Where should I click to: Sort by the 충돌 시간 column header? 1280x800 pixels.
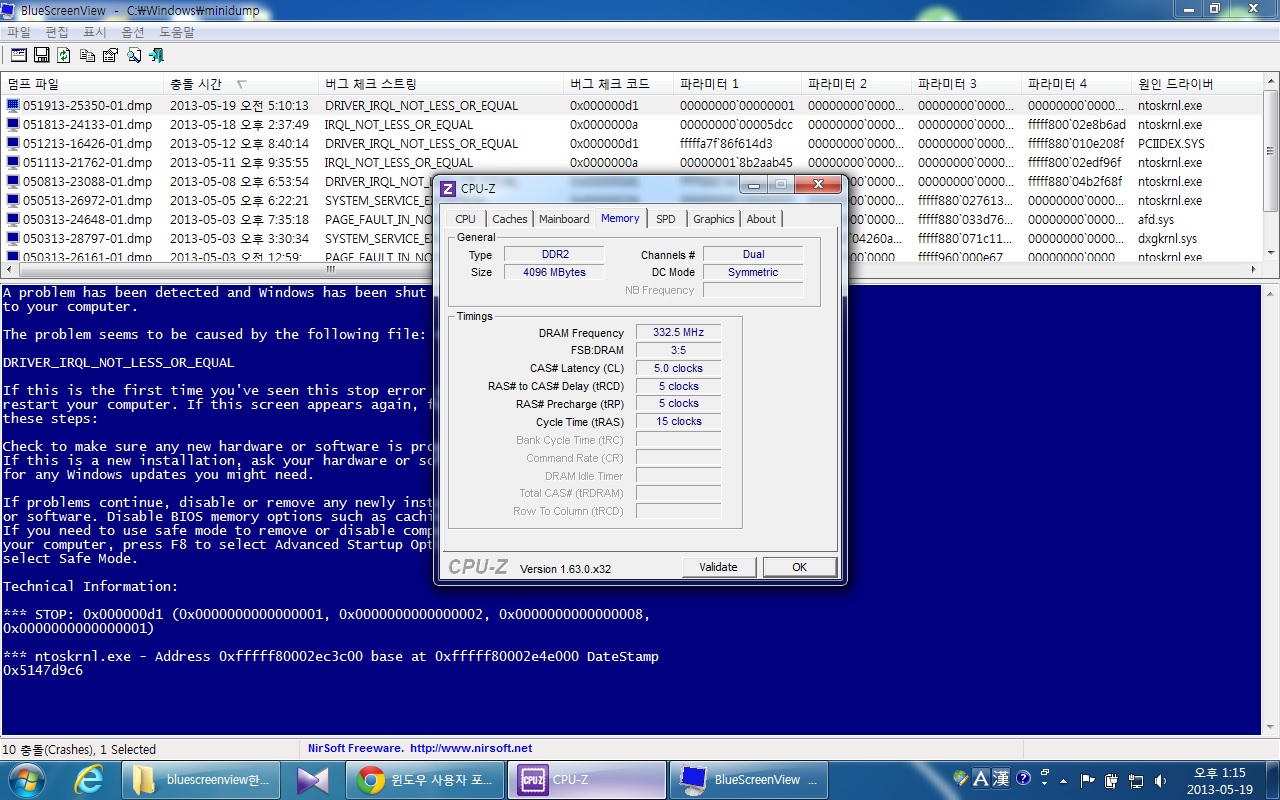coord(242,84)
